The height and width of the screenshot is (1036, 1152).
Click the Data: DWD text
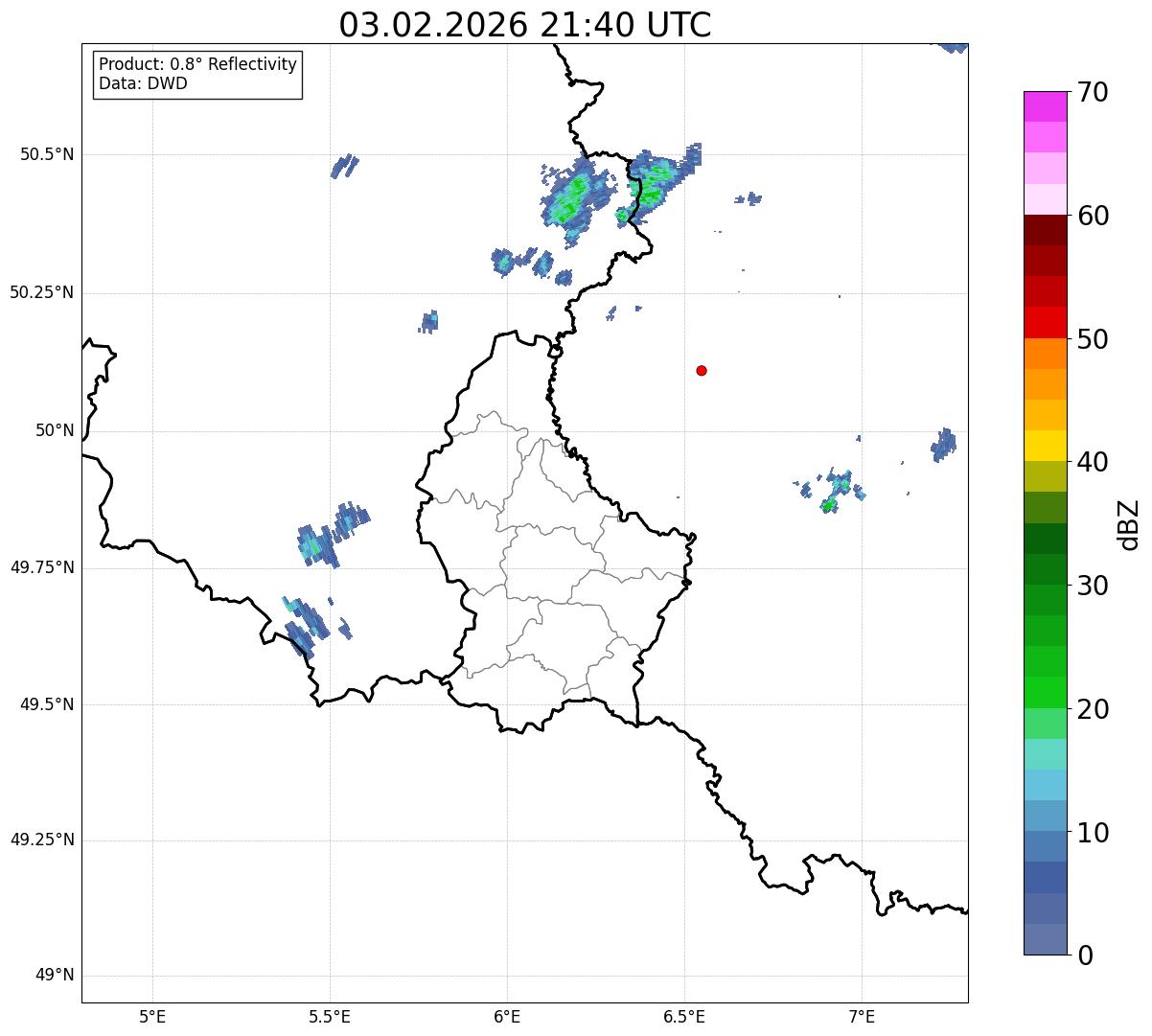coord(144,83)
